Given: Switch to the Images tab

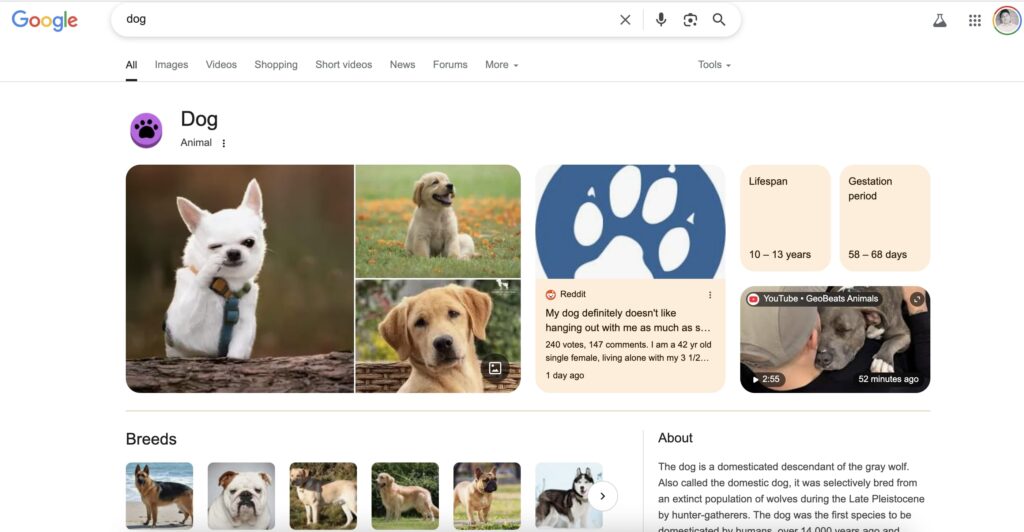Looking at the screenshot, I should click(171, 65).
